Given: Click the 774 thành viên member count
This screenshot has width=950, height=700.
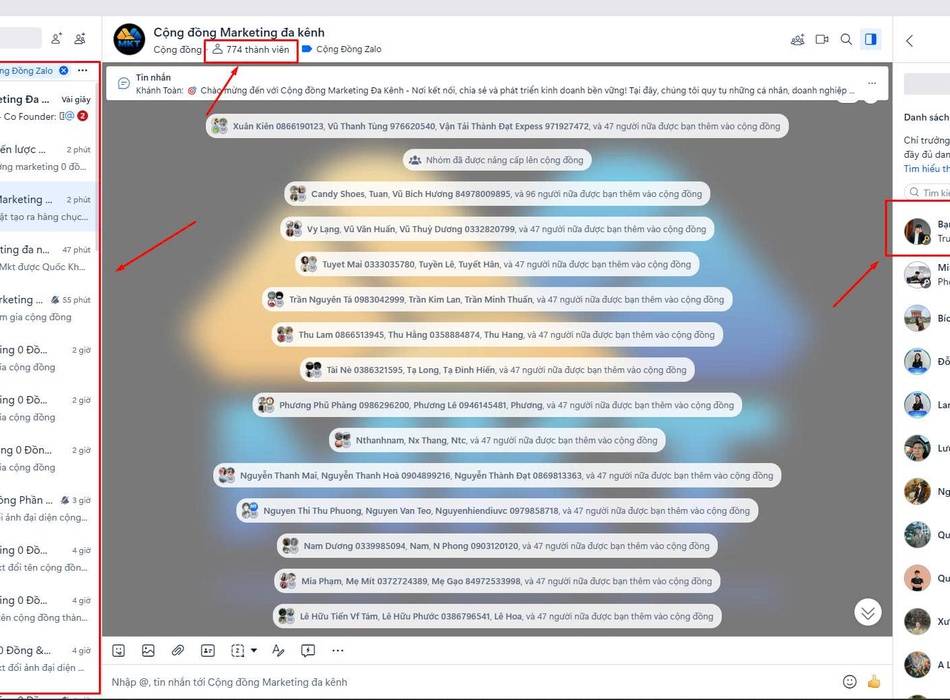Looking at the screenshot, I should tap(251, 50).
